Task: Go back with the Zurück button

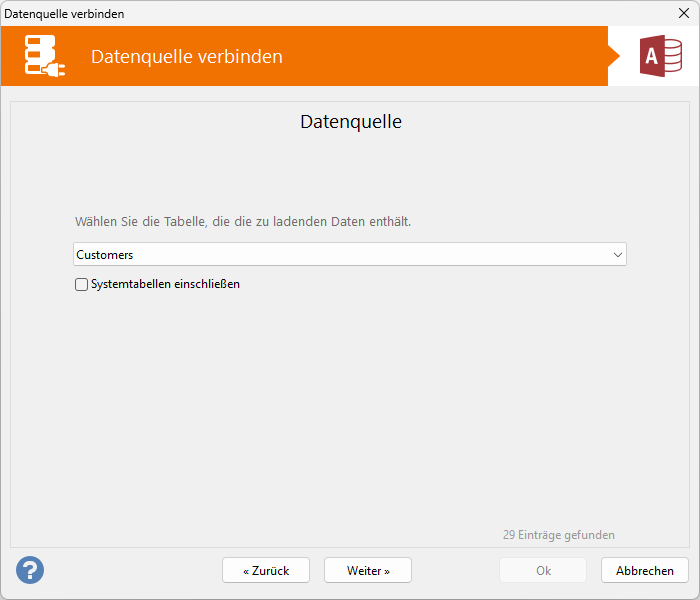Action: pos(266,570)
